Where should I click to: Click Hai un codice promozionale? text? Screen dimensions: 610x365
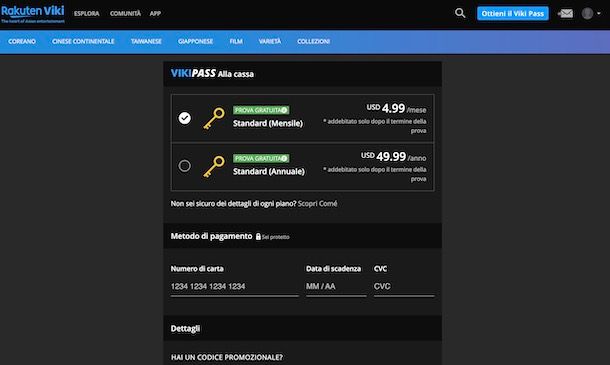[226, 357]
